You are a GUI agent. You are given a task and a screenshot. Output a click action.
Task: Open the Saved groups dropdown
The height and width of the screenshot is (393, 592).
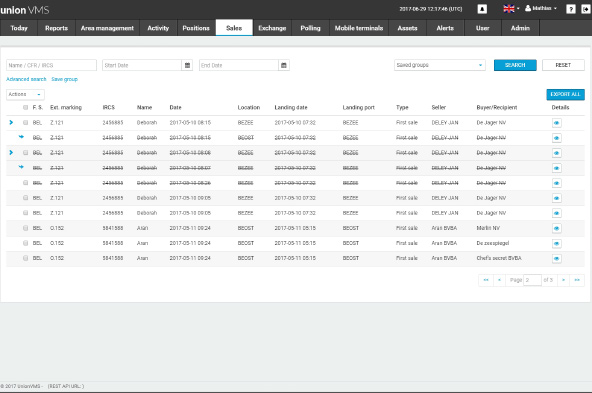click(x=439, y=65)
